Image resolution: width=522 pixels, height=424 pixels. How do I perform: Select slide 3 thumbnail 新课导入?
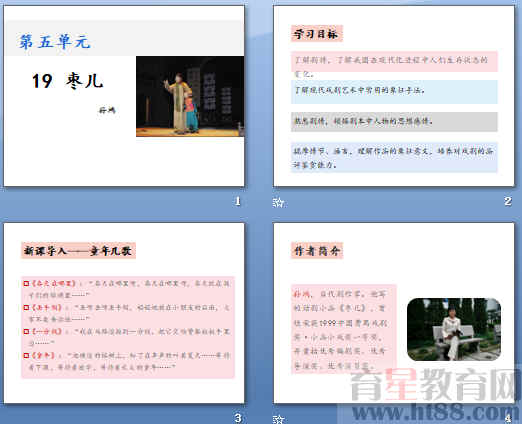(124, 313)
